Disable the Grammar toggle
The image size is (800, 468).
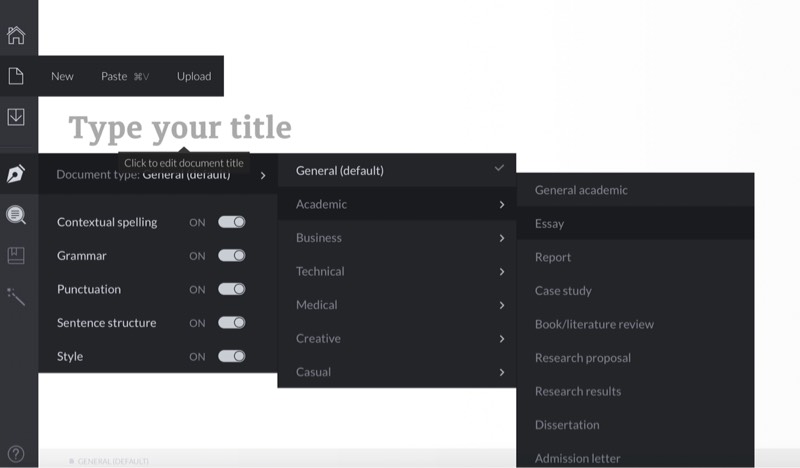232,256
